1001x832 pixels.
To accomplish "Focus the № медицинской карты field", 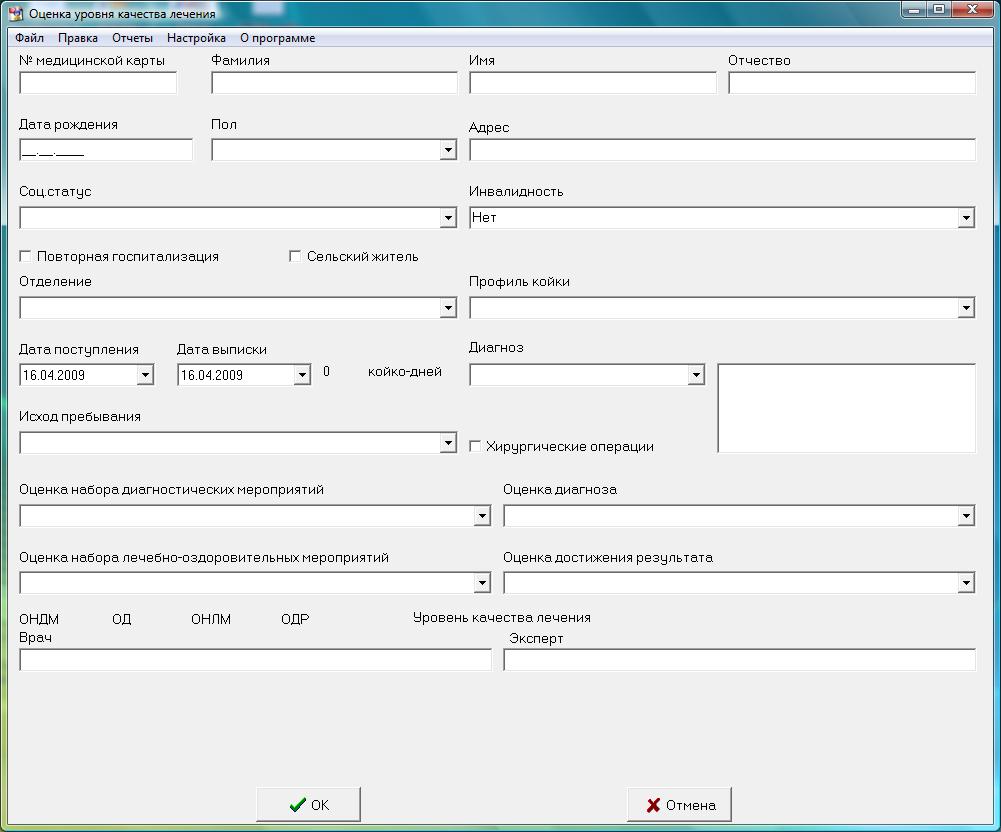I will click(x=98, y=83).
